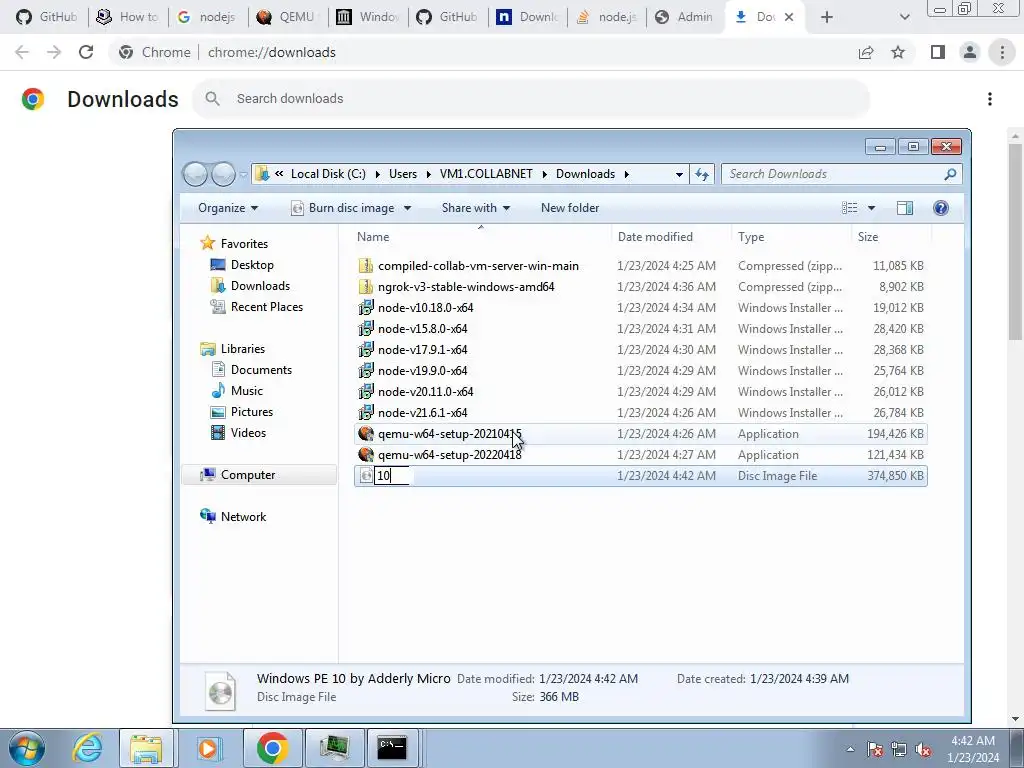Reload the Chrome downloads page
This screenshot has height=768, width=1024.
pyautogui.click(x=86, y=52)
